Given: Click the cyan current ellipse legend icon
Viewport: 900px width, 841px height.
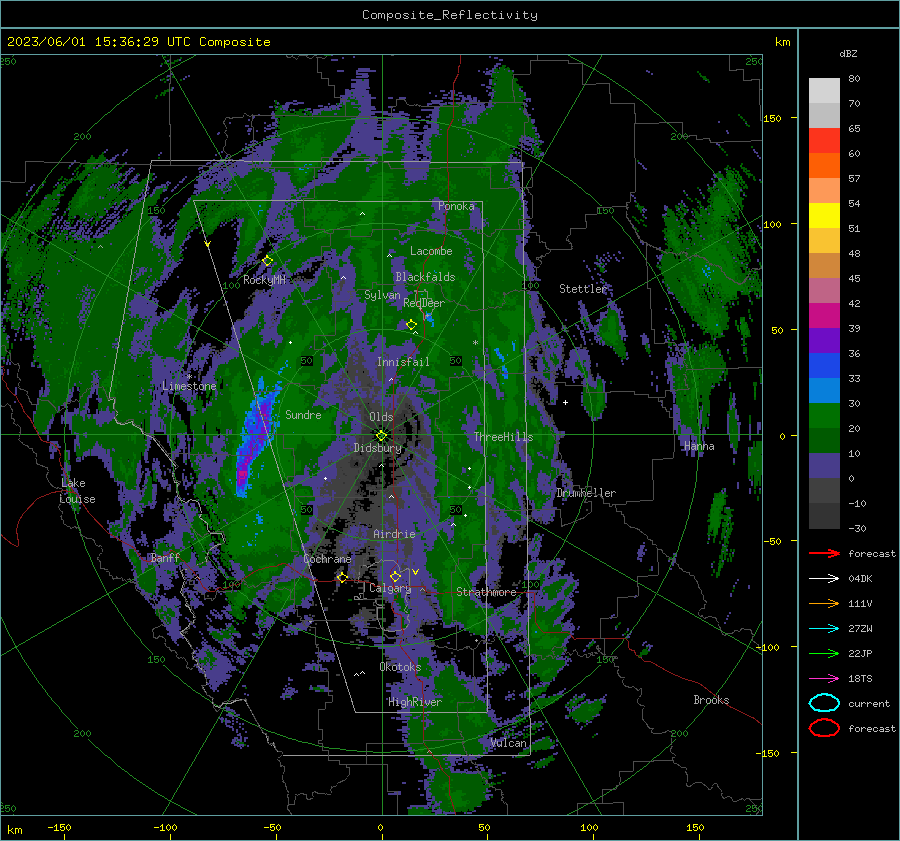Looking at the screenshot, I should tap(824, 703).
